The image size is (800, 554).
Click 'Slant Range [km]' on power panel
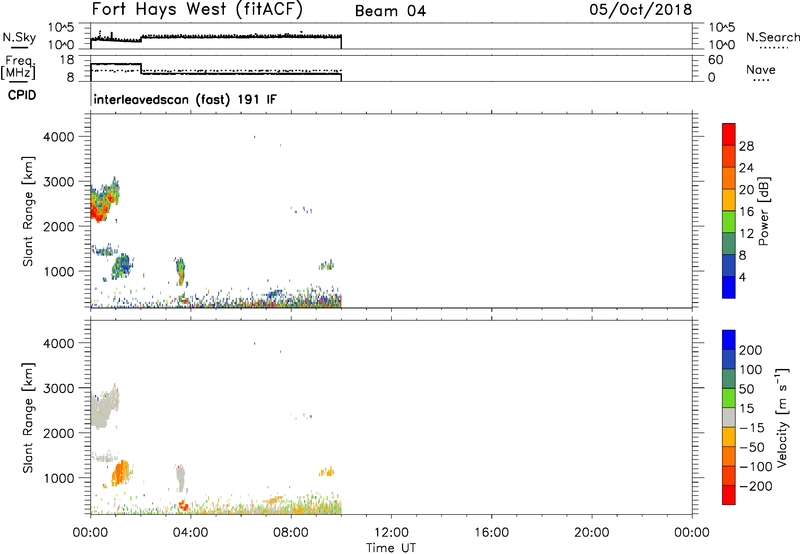[28, 211]
